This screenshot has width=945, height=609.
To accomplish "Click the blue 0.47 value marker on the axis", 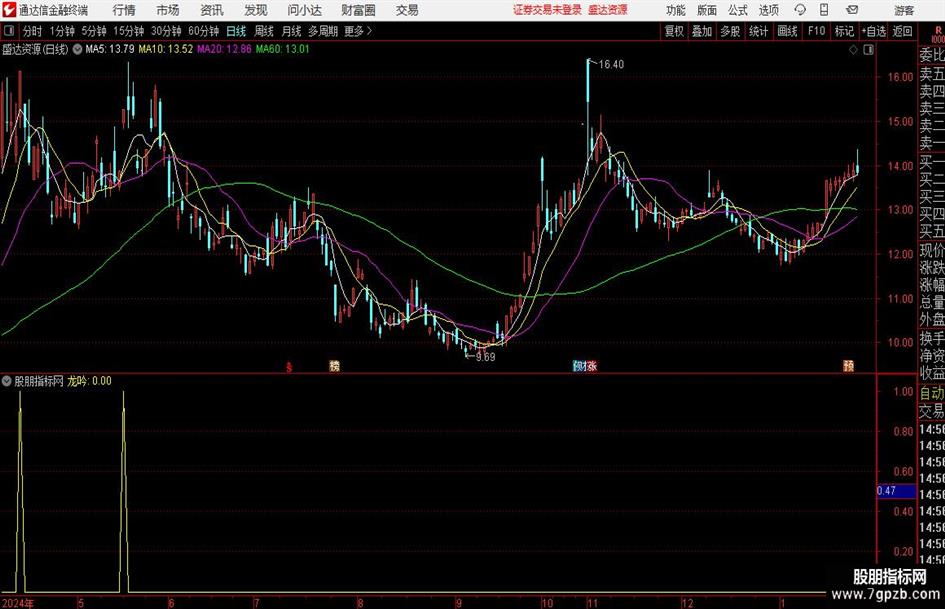I will coord(896,491).
